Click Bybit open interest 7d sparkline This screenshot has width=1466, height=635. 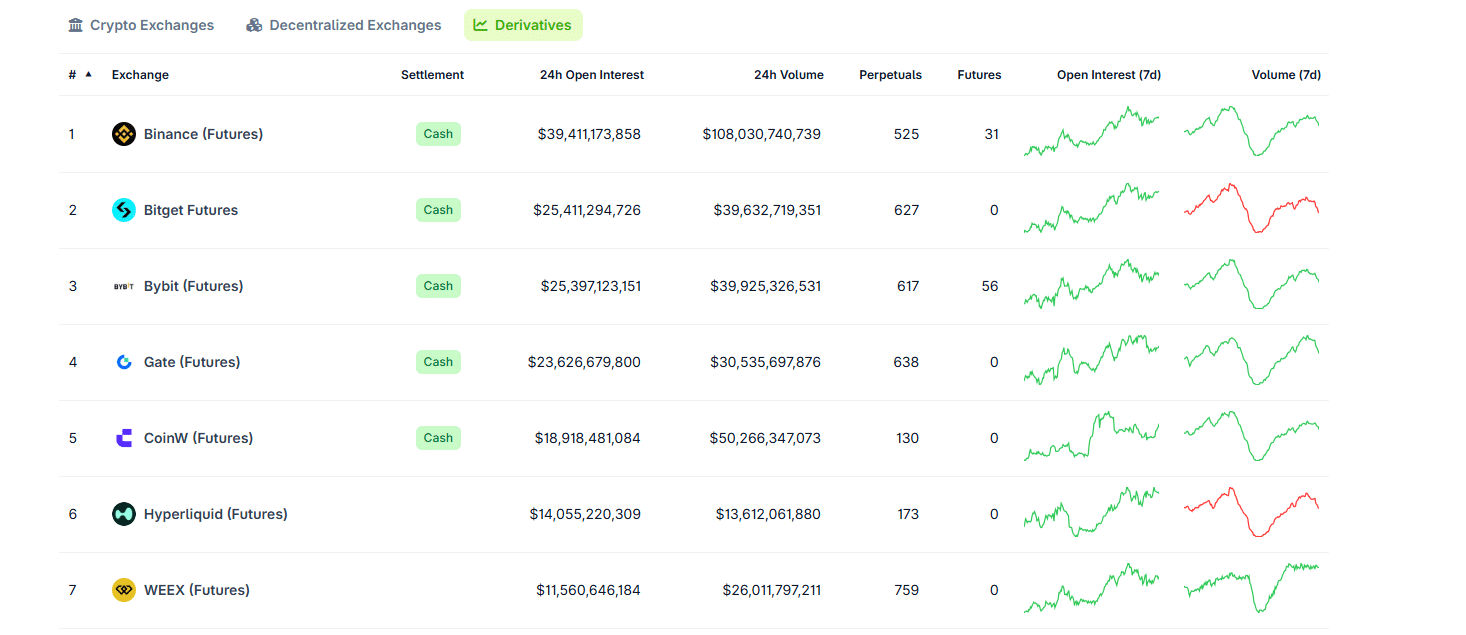pyautogui.click(x=1091, y=284)
